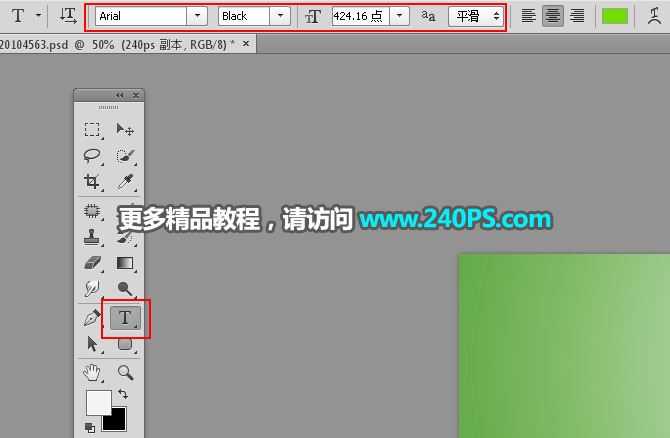This screenshot has width=670, height=438.
Task: Select the Spot Healing Brush tool
Action: 92,211
